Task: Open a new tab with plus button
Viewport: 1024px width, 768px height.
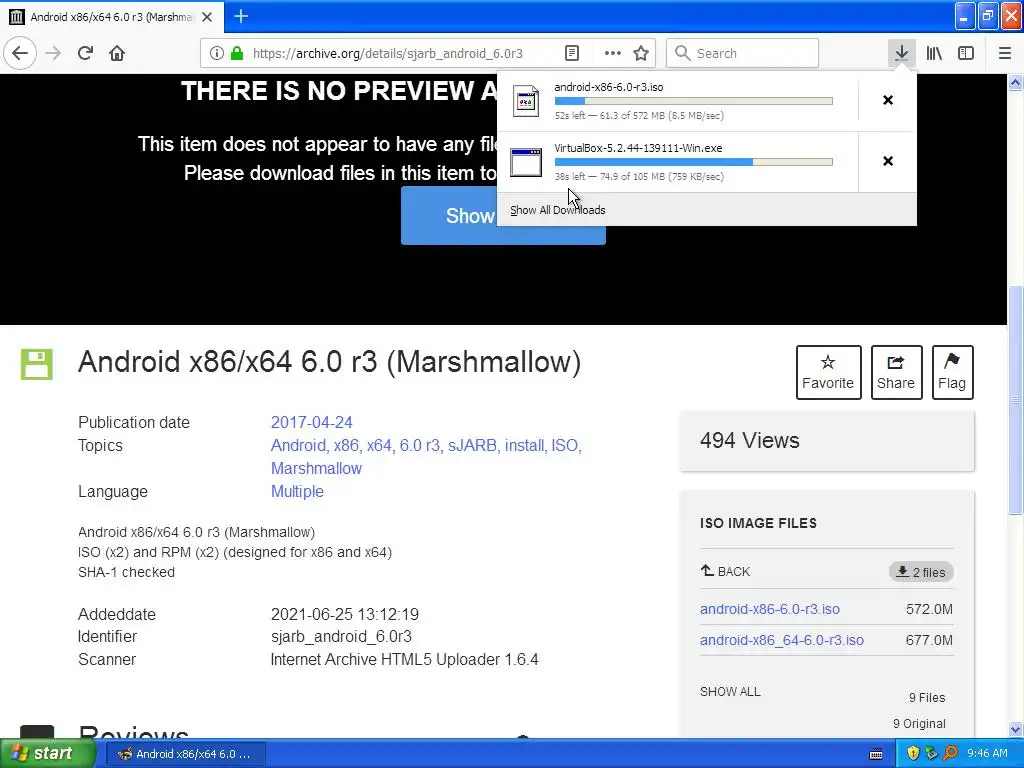Action: (x=241, y=16)
